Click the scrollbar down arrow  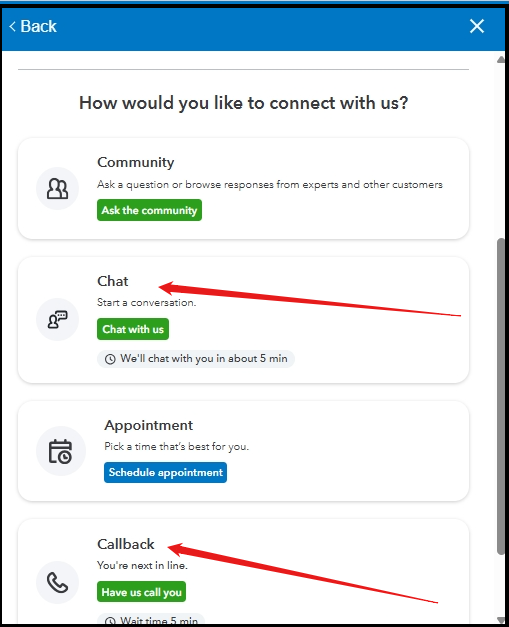501,619
